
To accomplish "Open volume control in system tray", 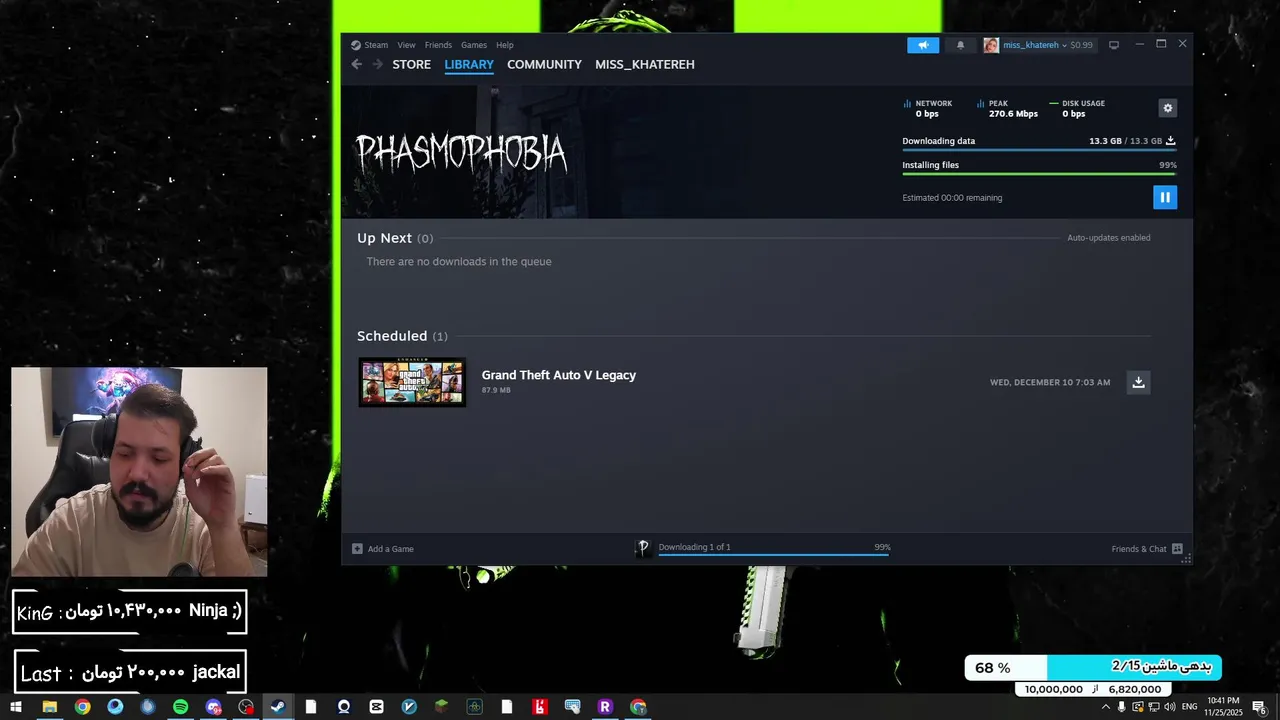I will click(1169, 707).
